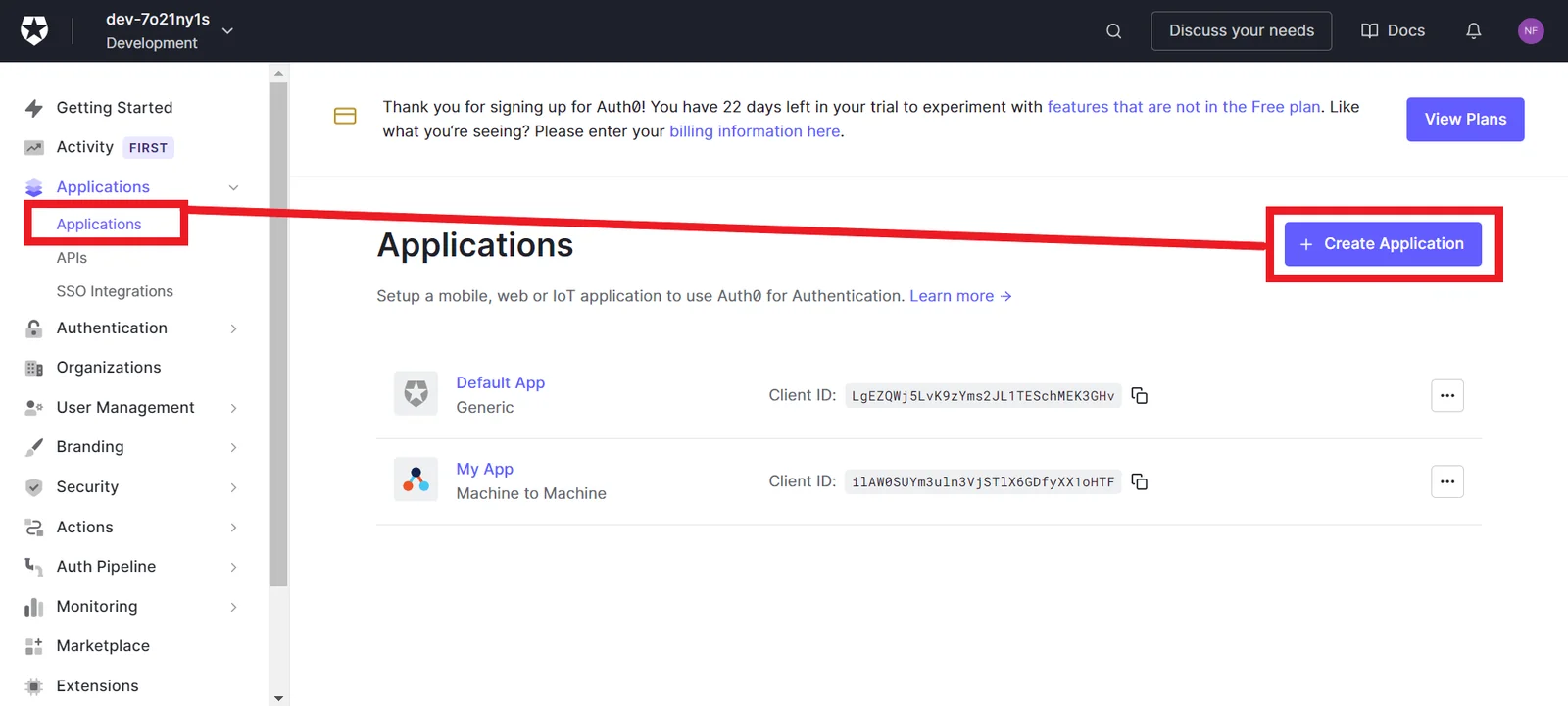The height and width of the screenshot is (706, 1568).
Task: Open the My App application link
Action: point(485,470)
